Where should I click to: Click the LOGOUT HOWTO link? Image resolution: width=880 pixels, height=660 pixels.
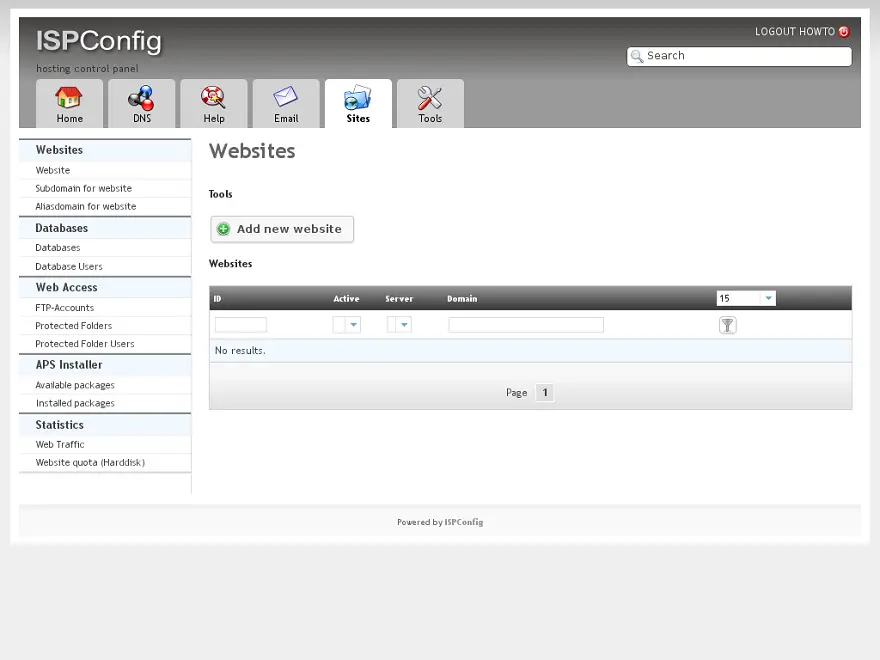click(794, 31)
